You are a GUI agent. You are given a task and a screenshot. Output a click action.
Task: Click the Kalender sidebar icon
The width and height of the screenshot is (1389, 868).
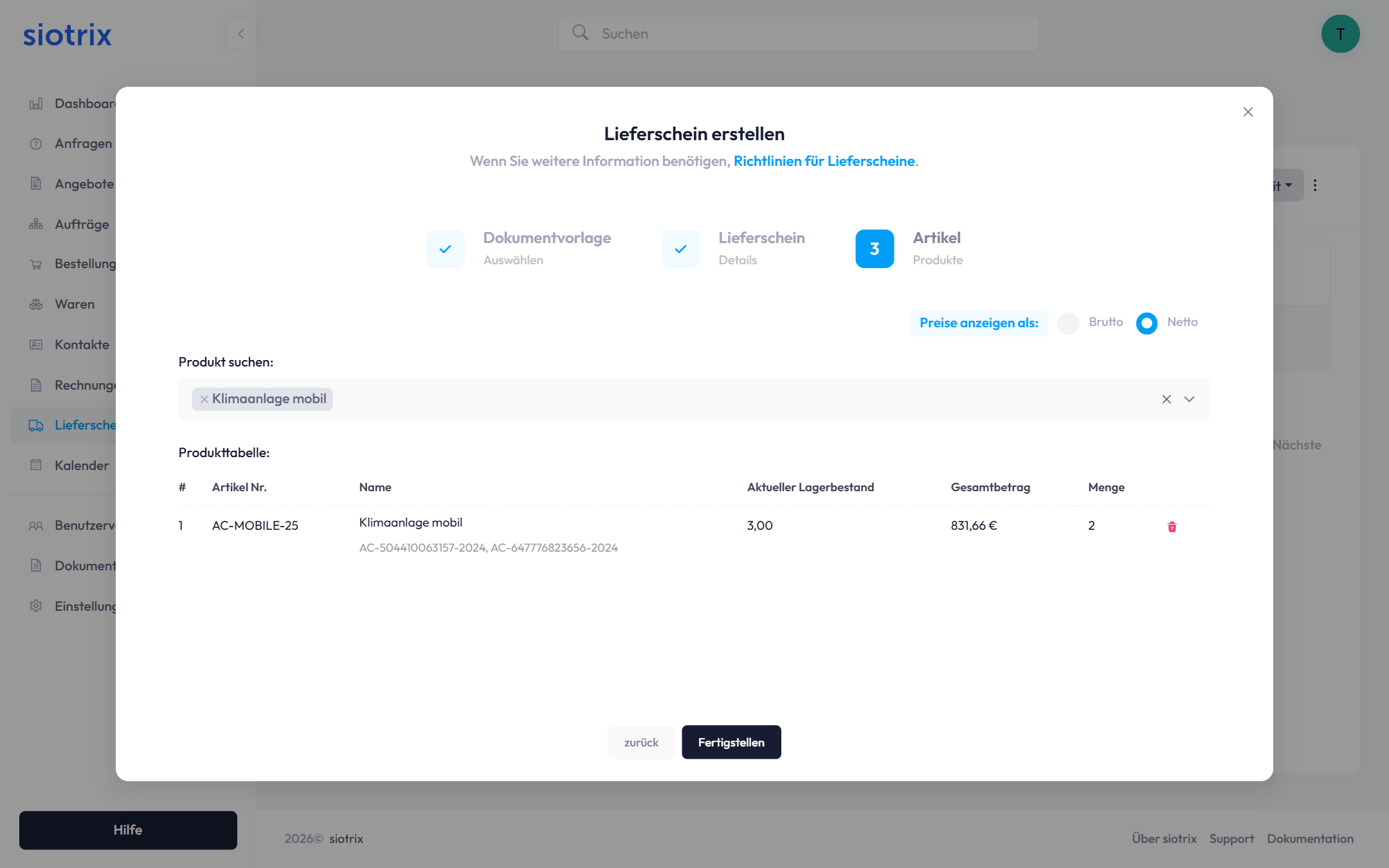point(36,465)
